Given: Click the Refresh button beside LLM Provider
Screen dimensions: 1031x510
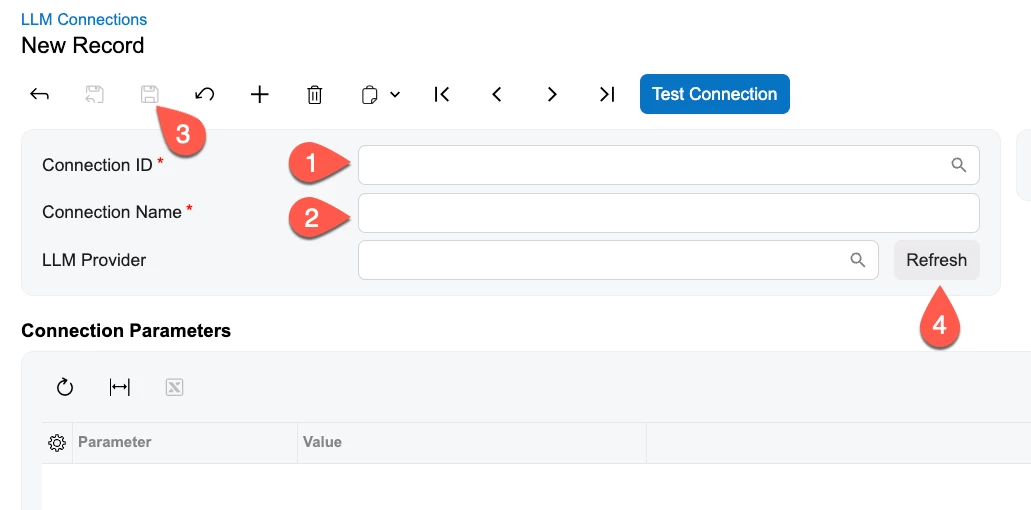Looking at the screenshot, I should (936, 260).
